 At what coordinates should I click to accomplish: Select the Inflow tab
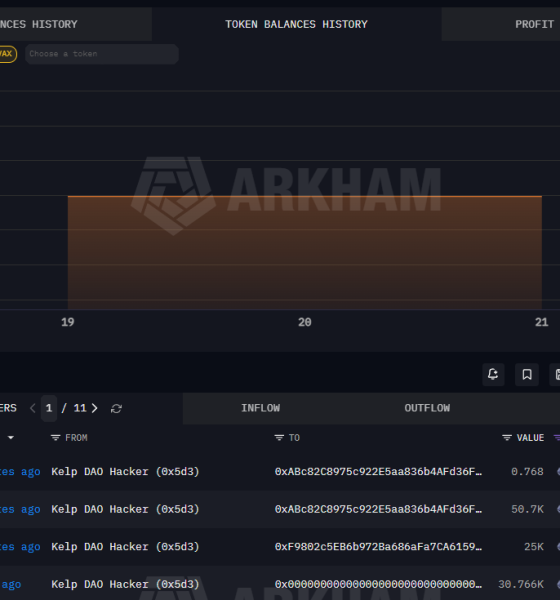(x=261, y=408)
